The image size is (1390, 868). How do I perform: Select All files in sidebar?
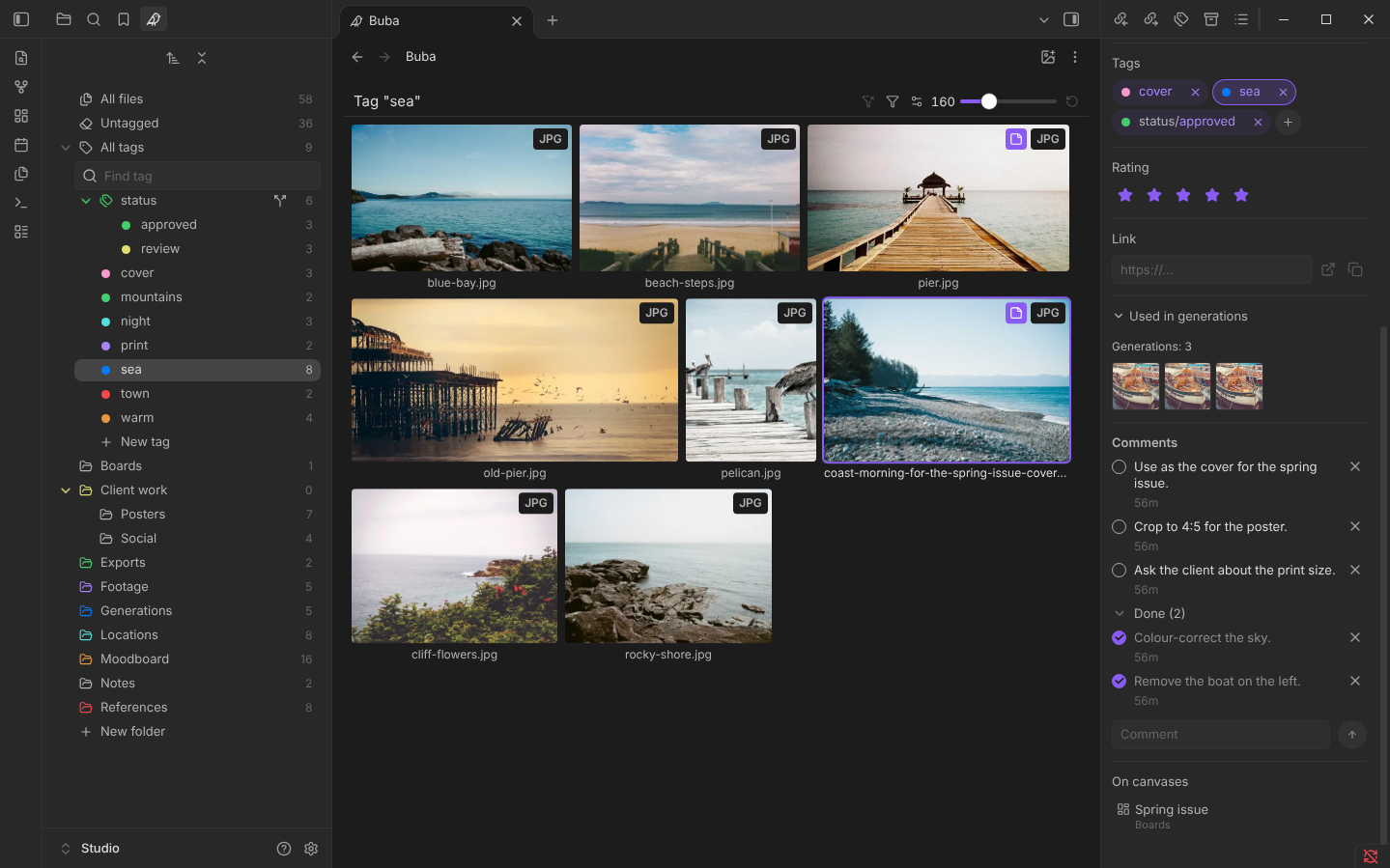(197, 99)
